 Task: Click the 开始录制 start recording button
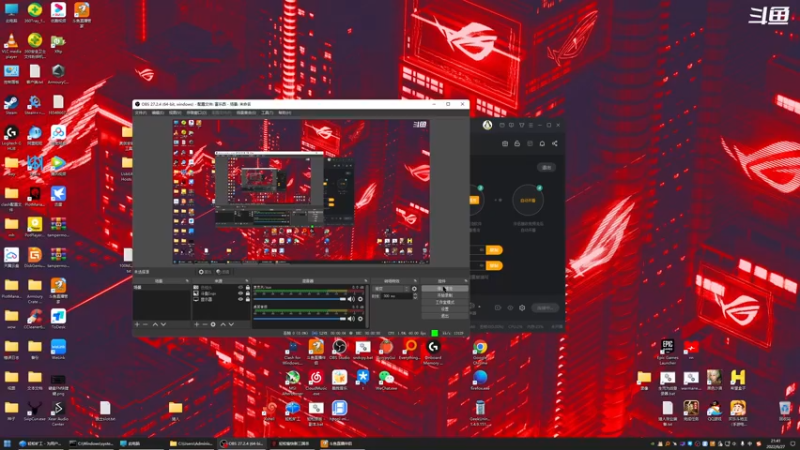(x=444, y=295)
